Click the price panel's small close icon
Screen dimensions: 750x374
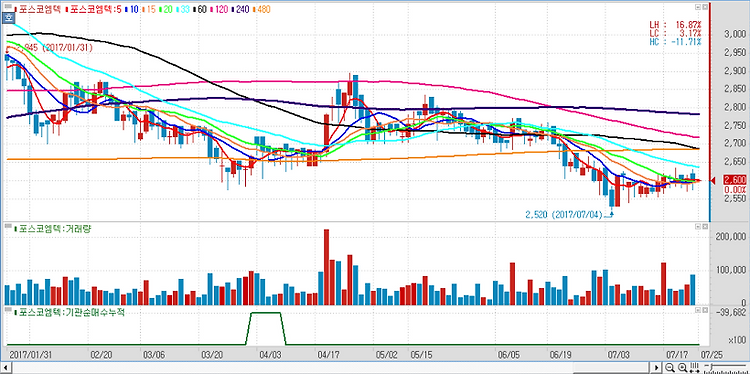[705, 7]
